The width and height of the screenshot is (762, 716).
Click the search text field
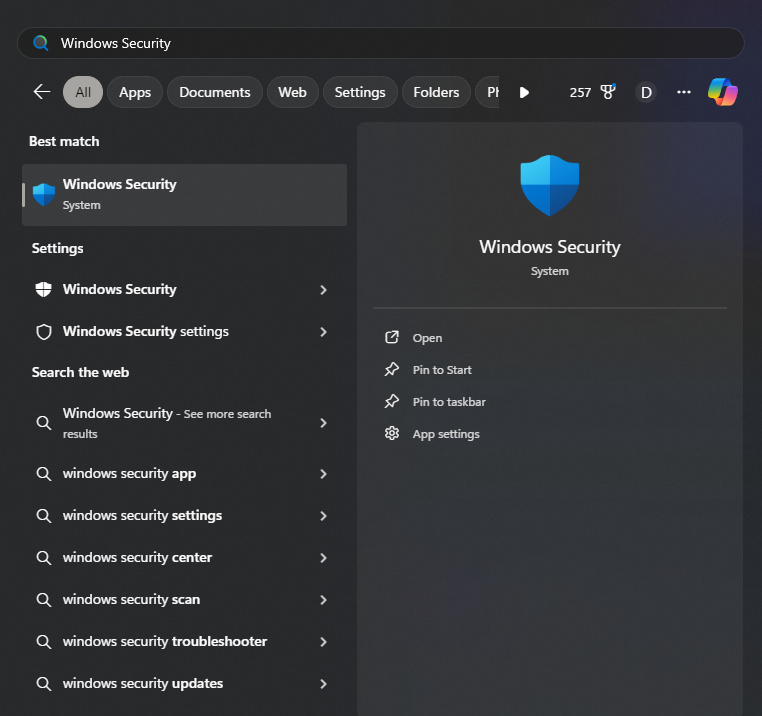[390, 43]
